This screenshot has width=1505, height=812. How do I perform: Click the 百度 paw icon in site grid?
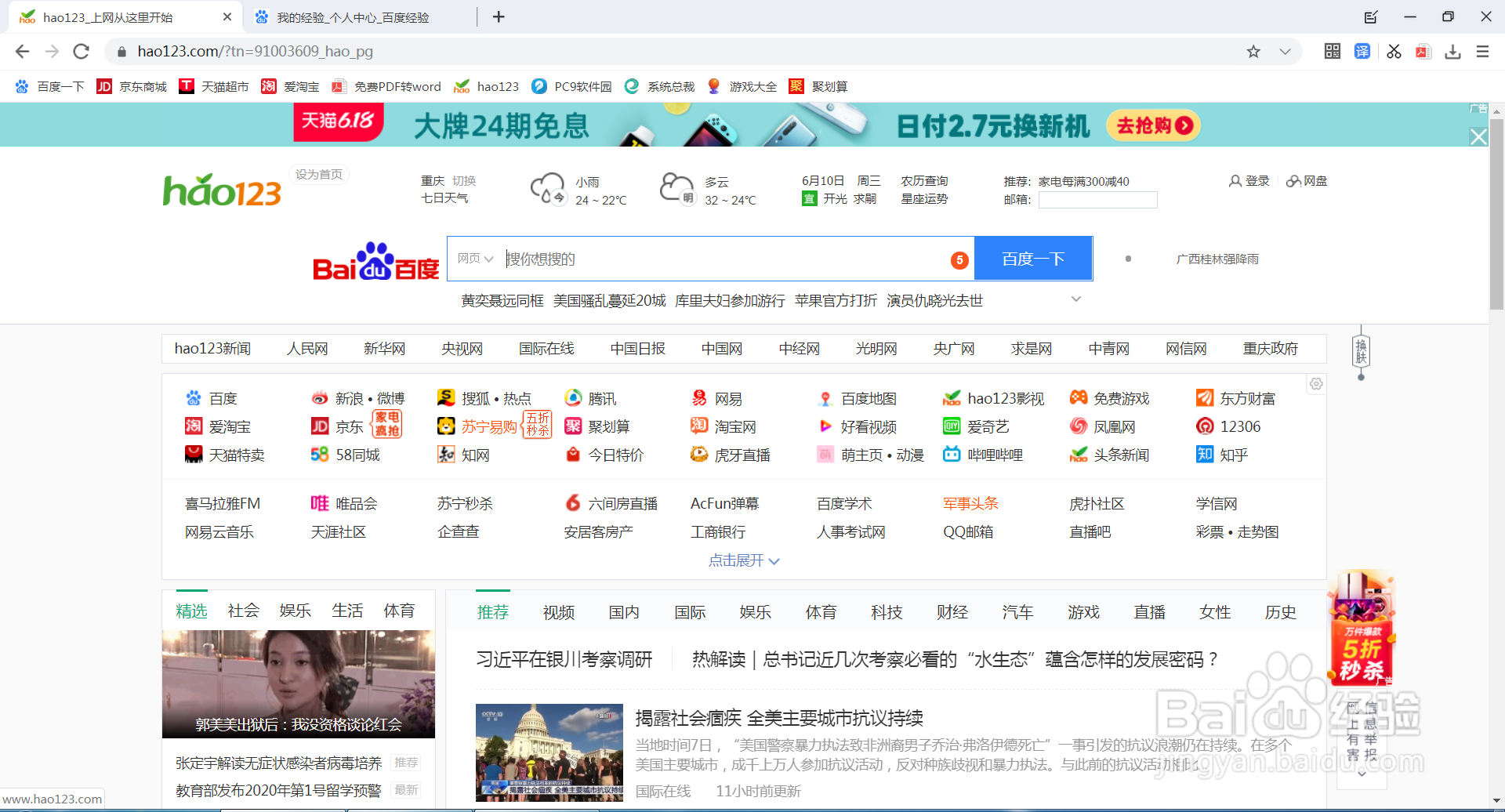click(x=193, y=398)
